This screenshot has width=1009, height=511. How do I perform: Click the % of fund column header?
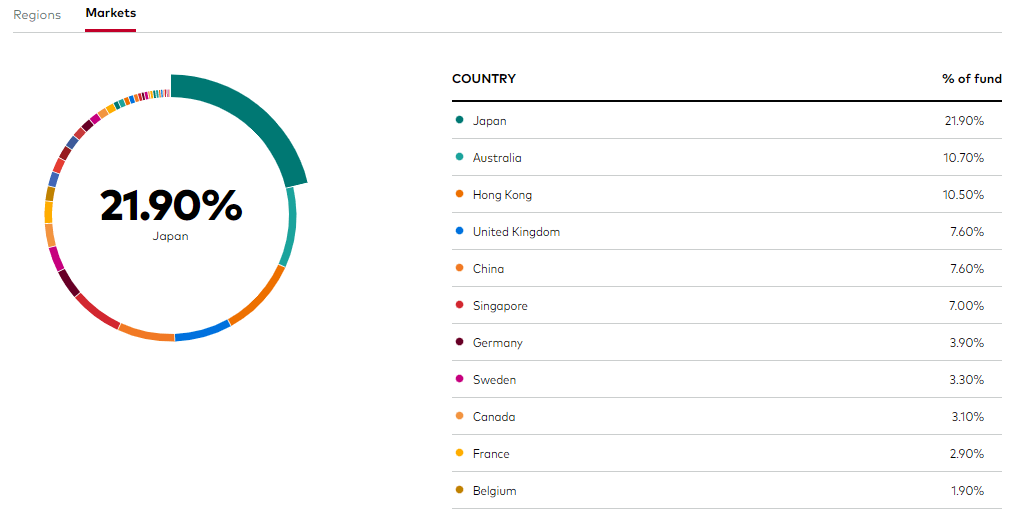[x=972, y=79]
